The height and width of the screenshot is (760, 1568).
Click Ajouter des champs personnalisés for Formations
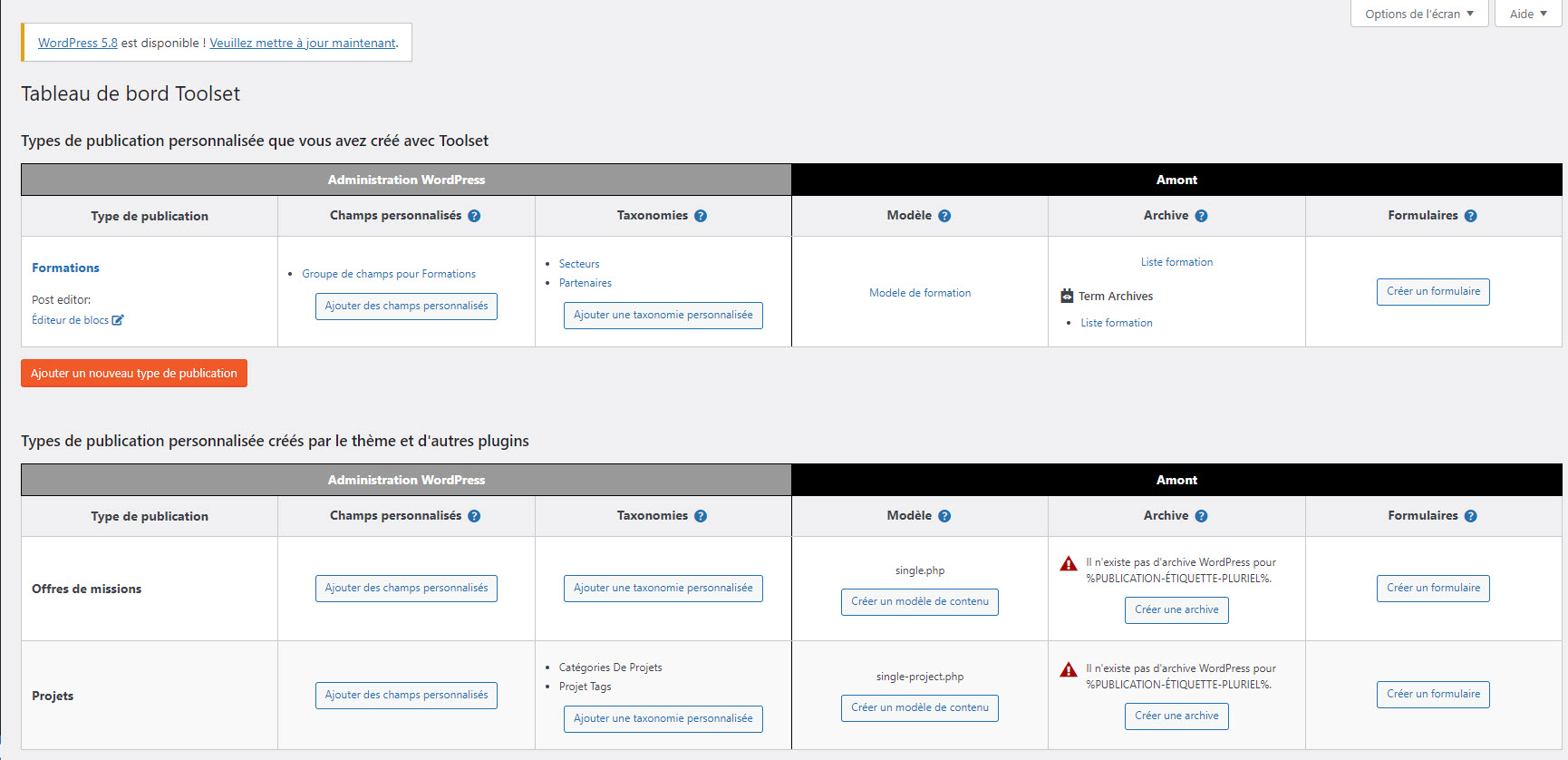pyautogui.click(x=406, y=307)
